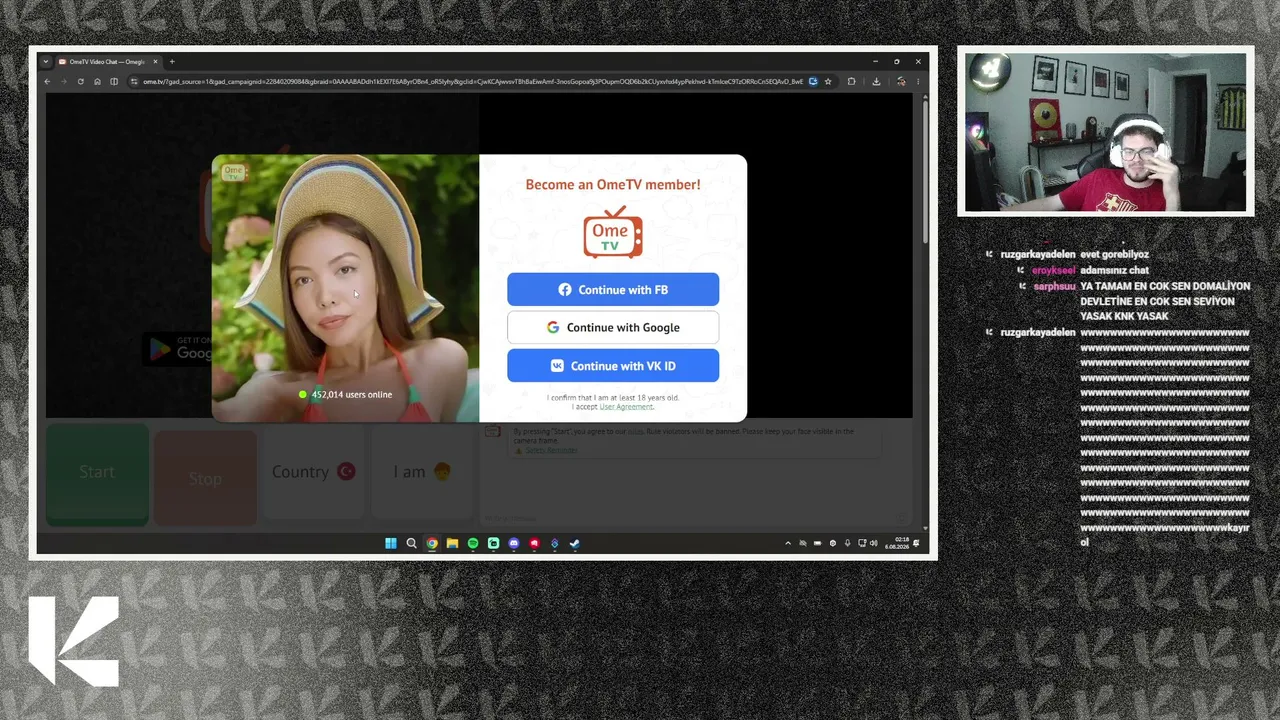The image size is (1280, 720).
Task: Click the Chrome taskbar icon
Action: coord(432,544)
